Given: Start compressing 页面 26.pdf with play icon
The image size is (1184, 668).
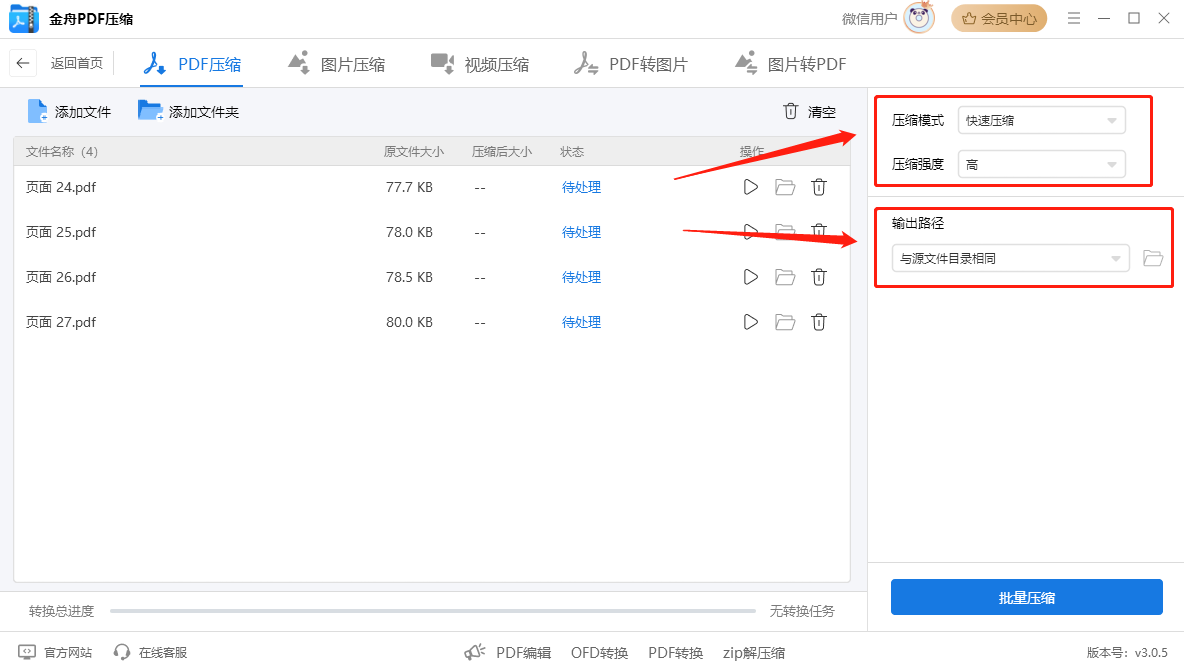Looking at the screenshot, I should (751, 277).
